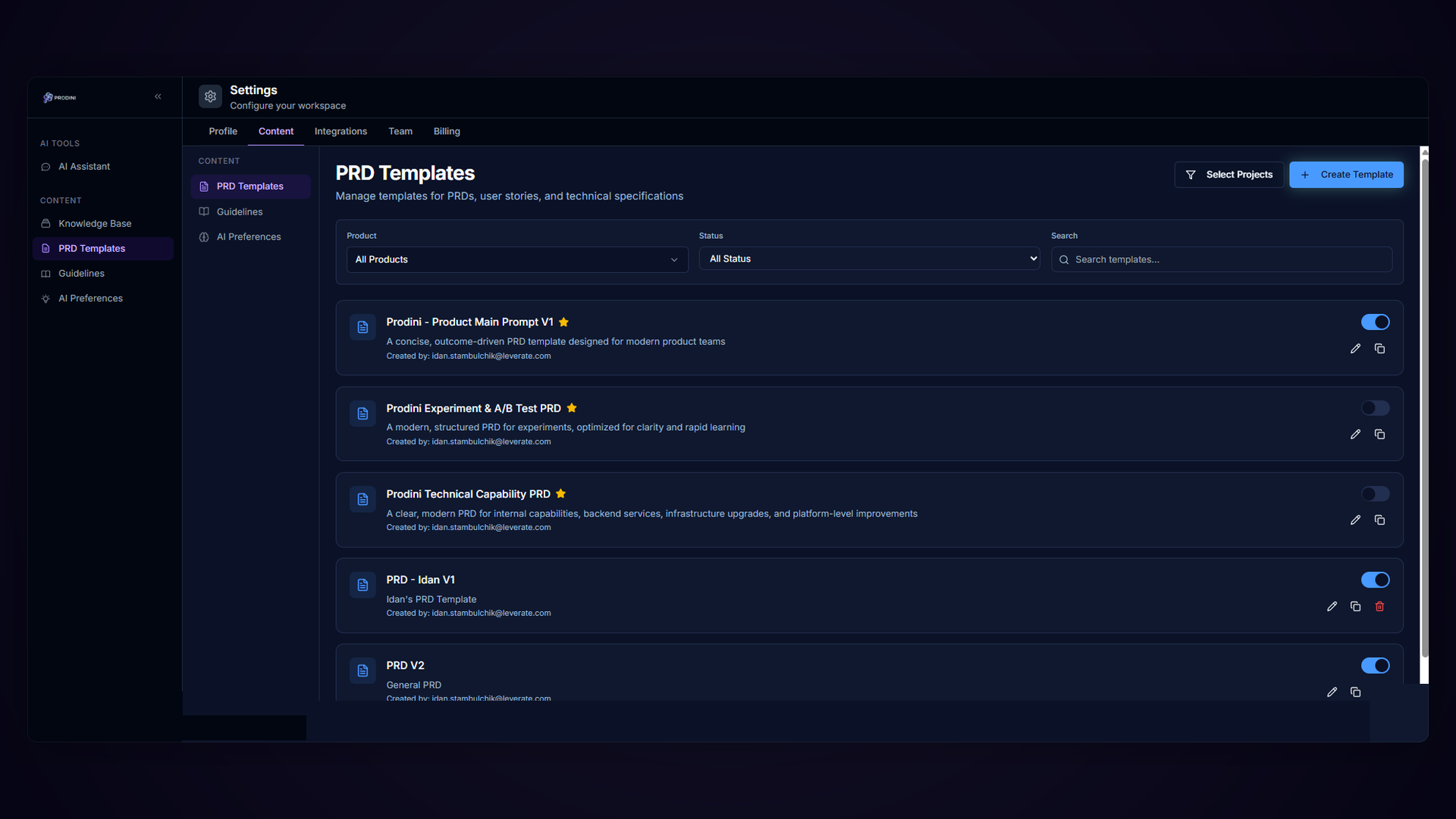Viewport: 1456px width, 819px height.
Task: Click the document icon of PRD - Idan V1
Action: tap(362, 585)
